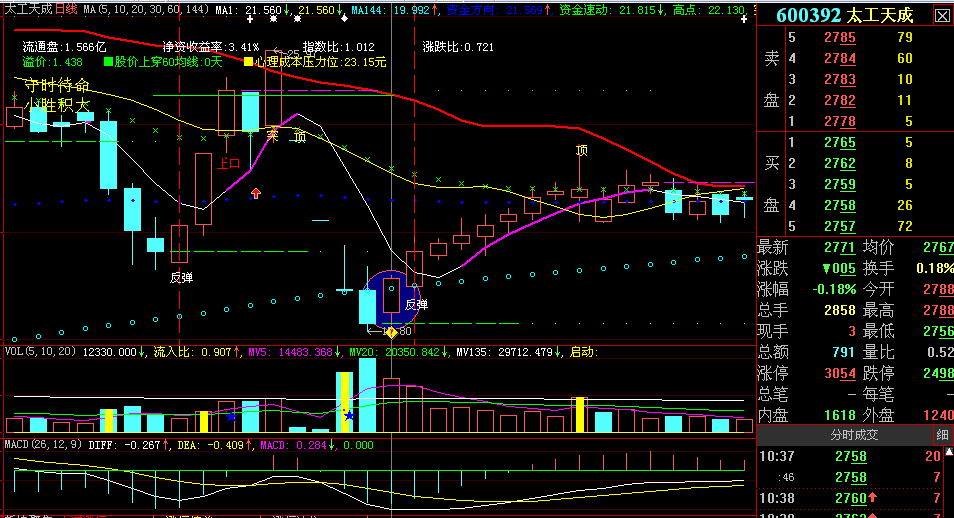Click the 最新 price value 2771
Screen dimensions: 954x518
point(840,248)
